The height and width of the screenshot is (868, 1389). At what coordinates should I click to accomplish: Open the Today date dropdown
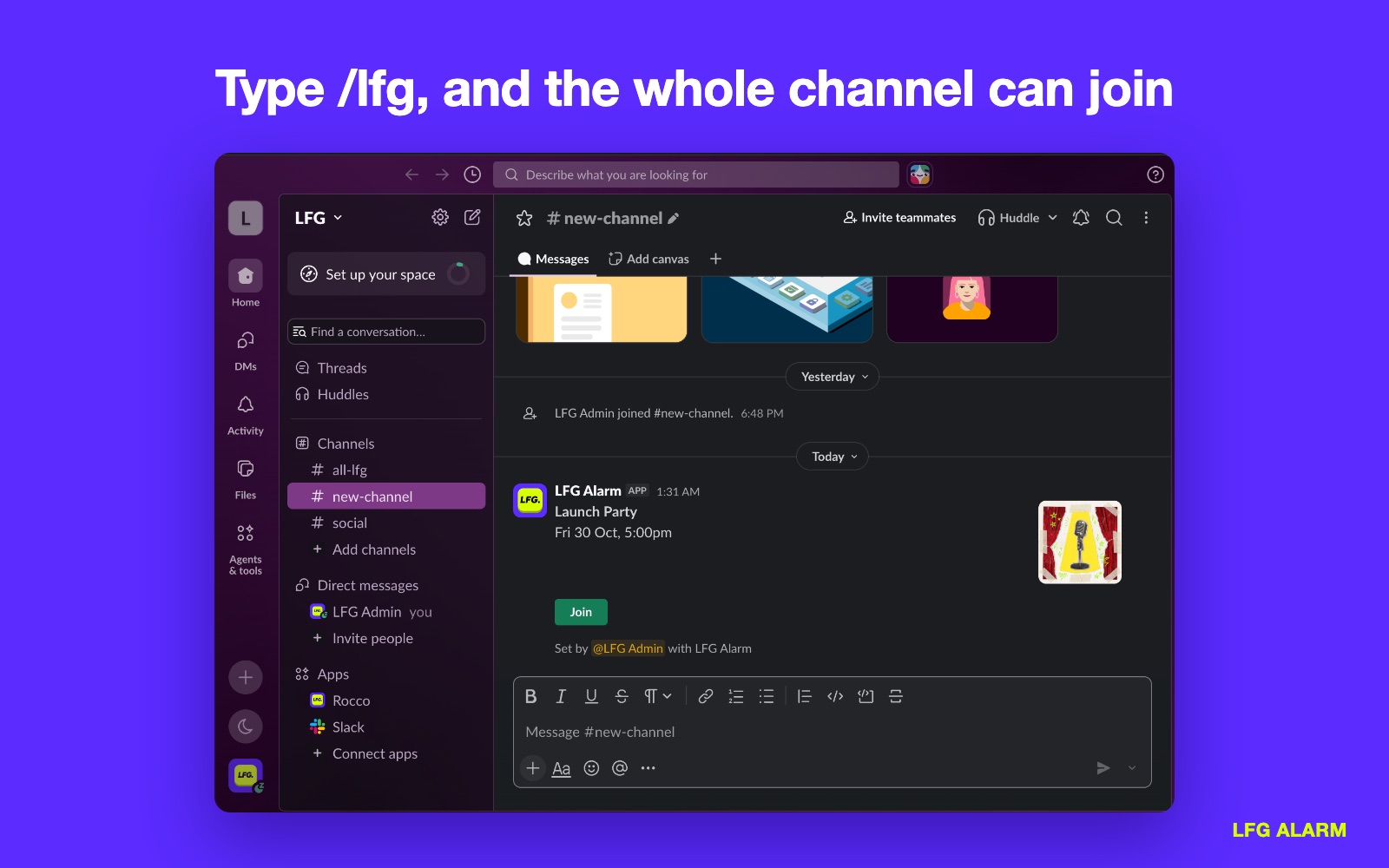[x=833, y=457]
